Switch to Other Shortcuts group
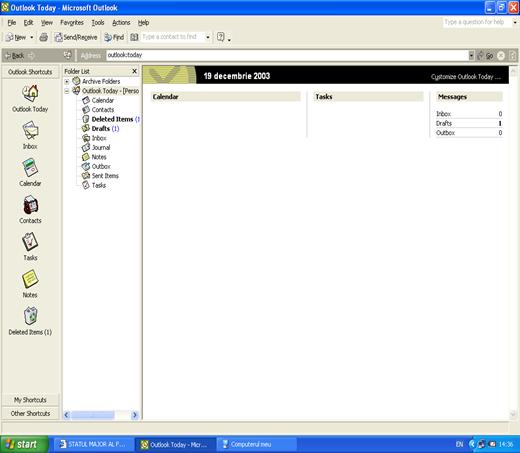Viewport: 520px width, 453px height. (30, 413)
